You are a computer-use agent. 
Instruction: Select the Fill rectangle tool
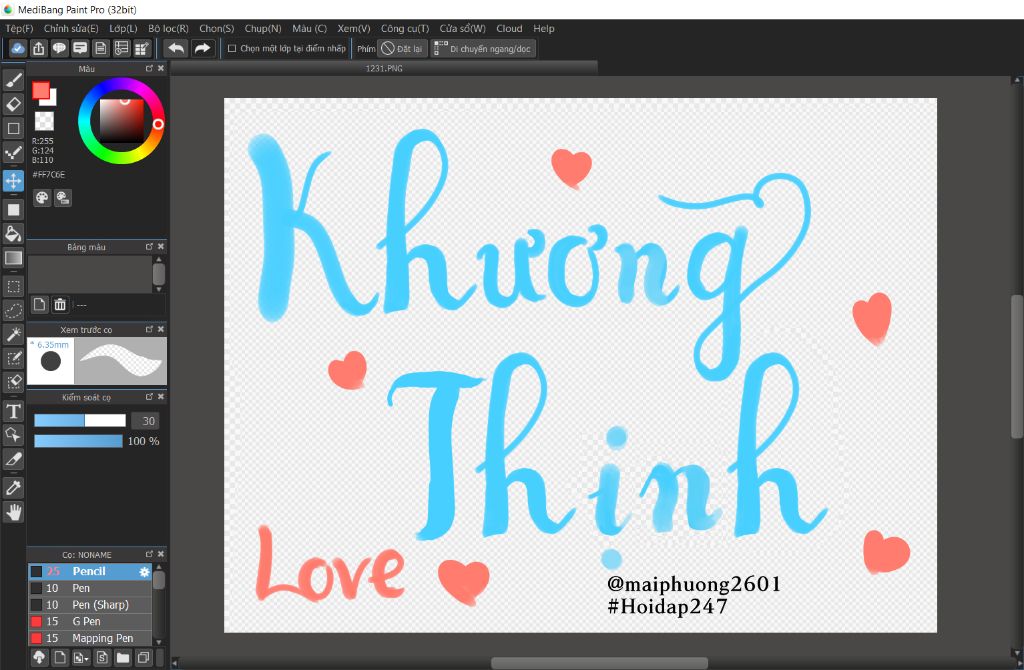13,210
